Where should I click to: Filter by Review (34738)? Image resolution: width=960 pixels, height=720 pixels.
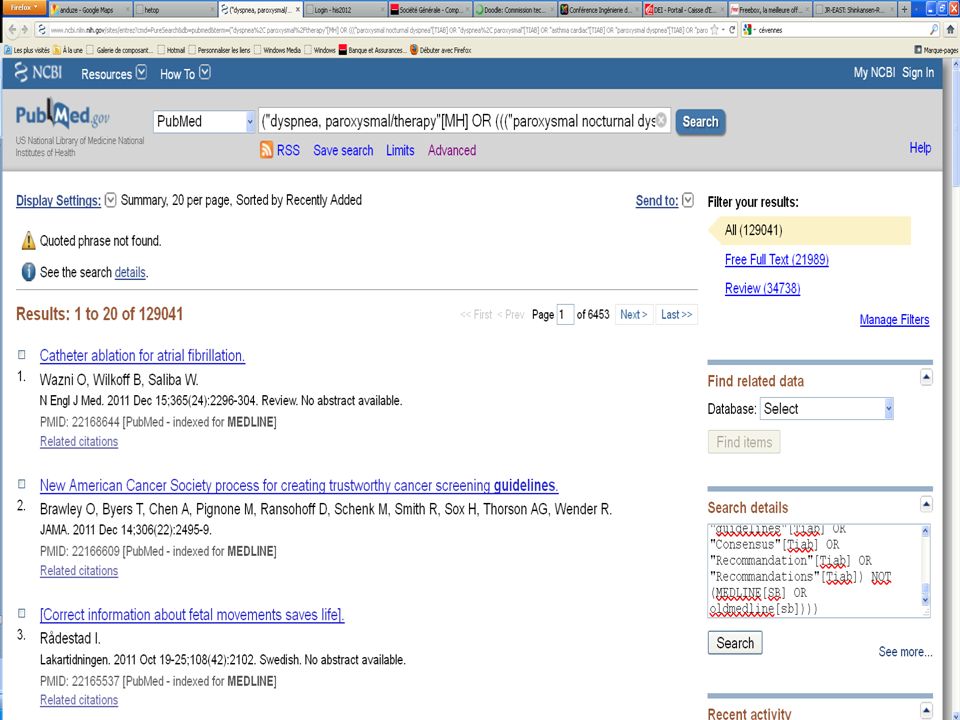tap(762, 288)
